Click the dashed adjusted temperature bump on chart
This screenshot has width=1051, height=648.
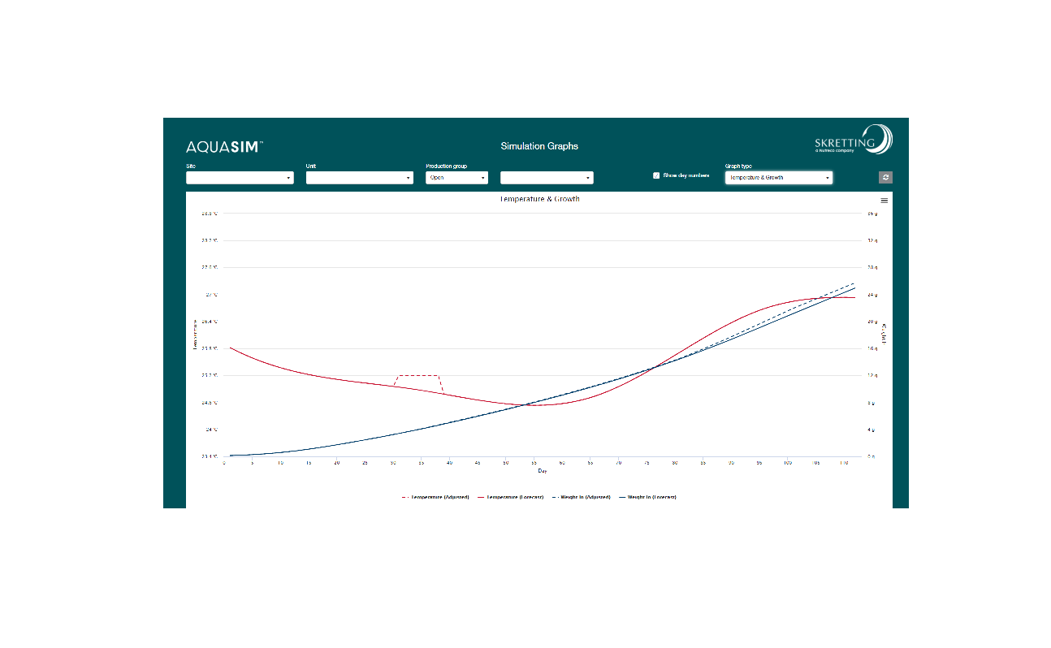click(419, 376)
